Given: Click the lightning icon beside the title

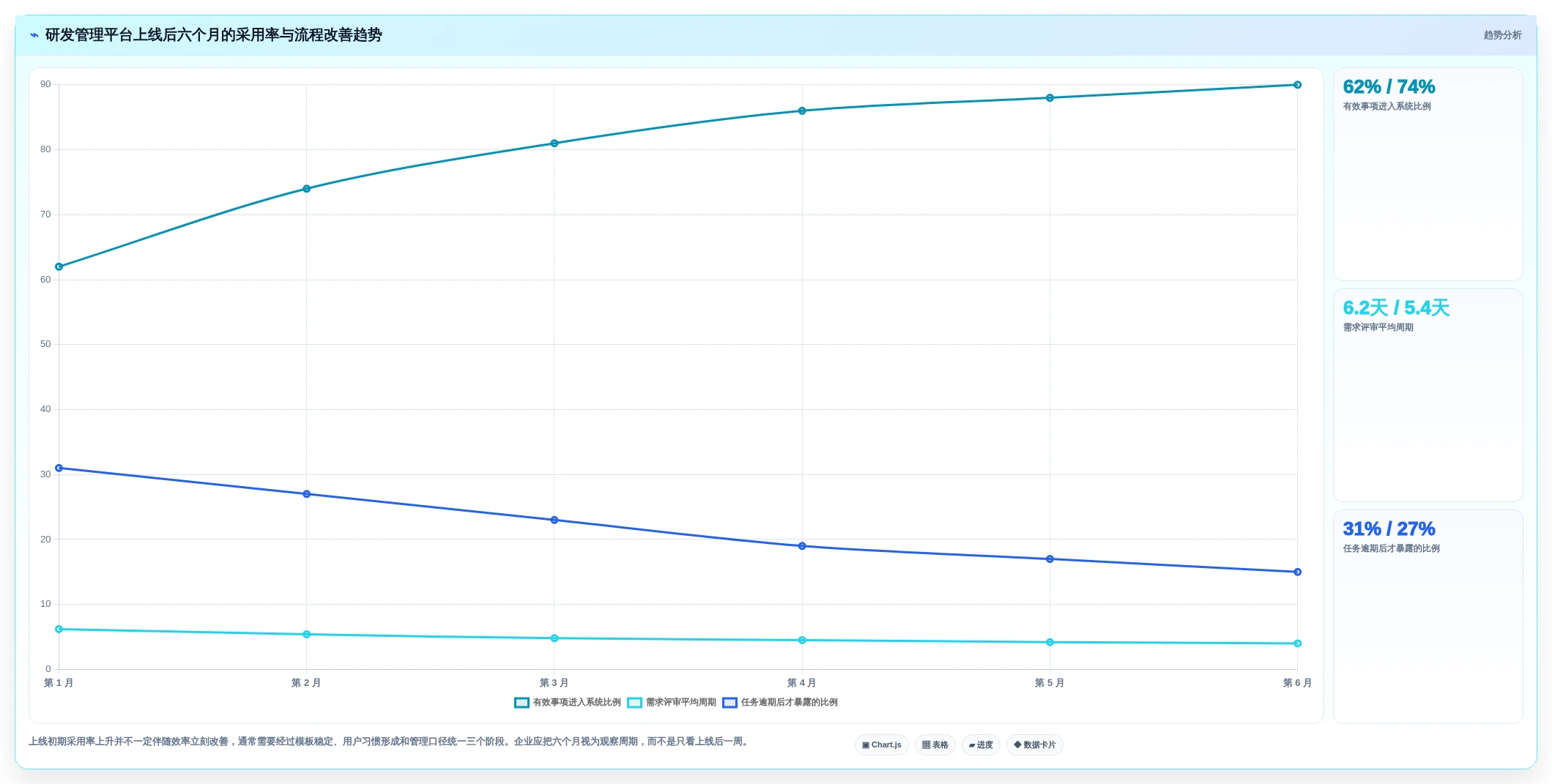Looking at the screenshot, I should tap(34, 35).
